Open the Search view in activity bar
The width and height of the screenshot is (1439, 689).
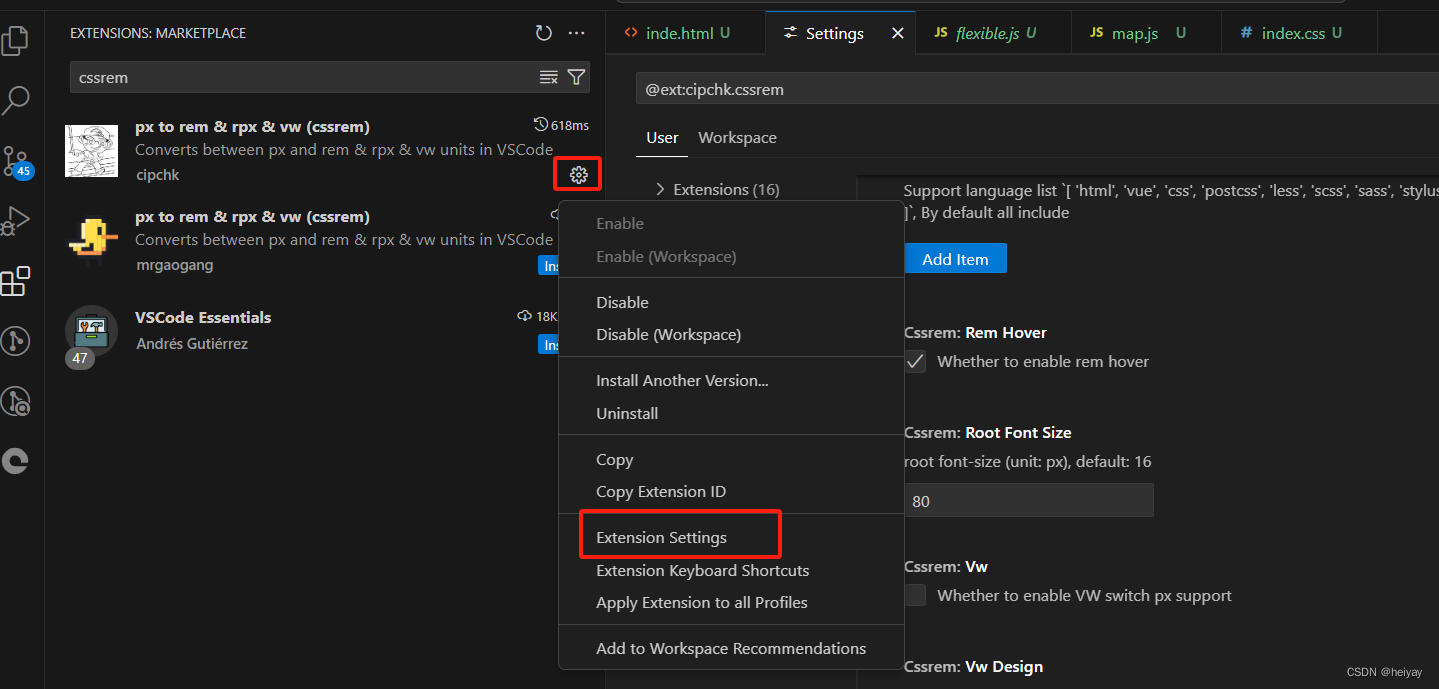pyautogui.click(x=16, y=100)
